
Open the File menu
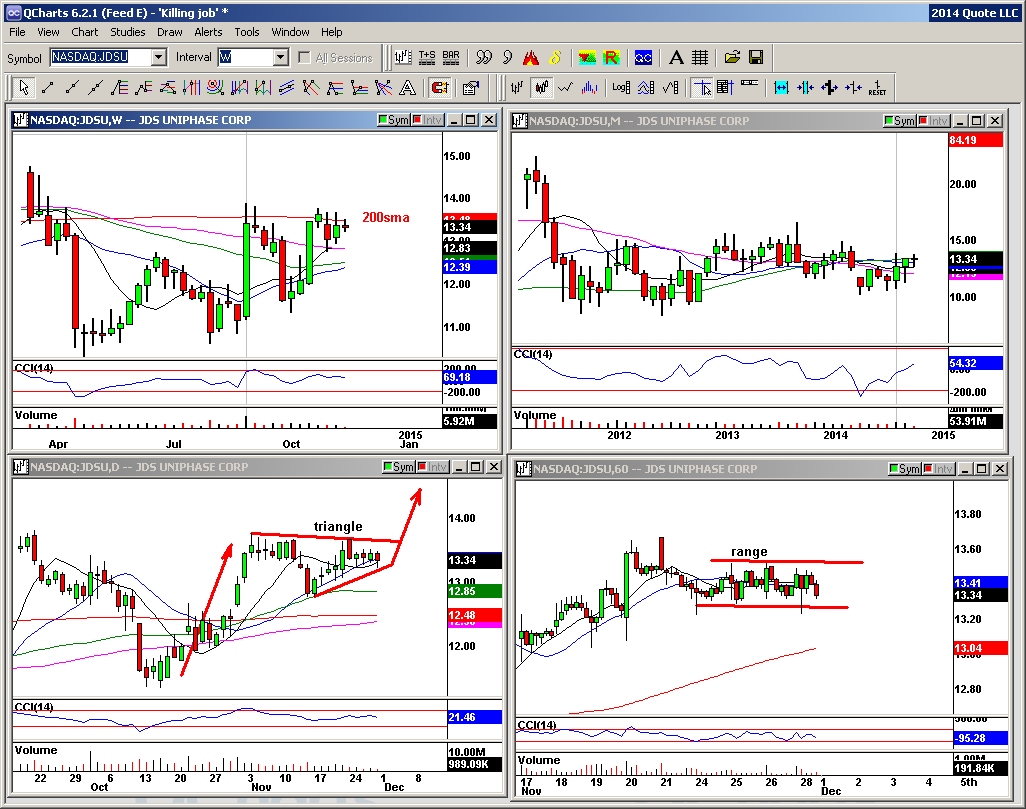click(17, 32)
